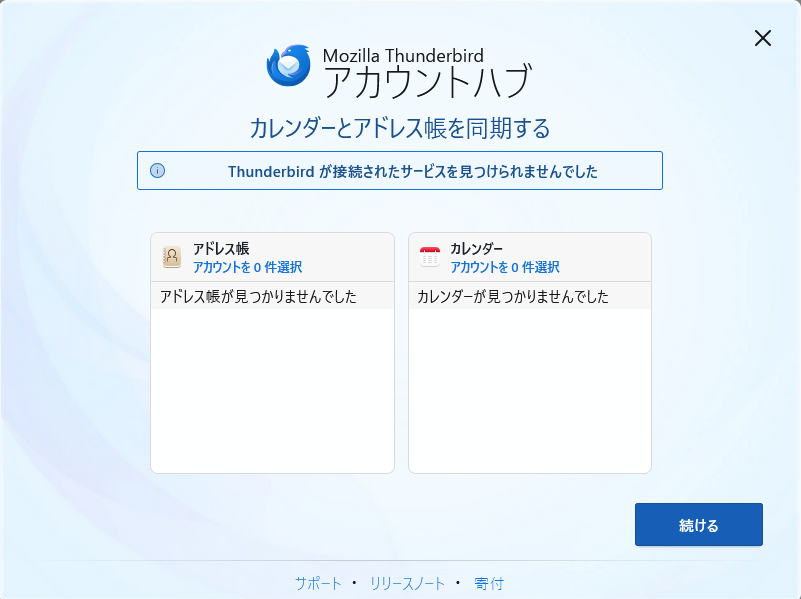Open the サポート link
This screenshot has width=801, height=599.
(318, 583)
